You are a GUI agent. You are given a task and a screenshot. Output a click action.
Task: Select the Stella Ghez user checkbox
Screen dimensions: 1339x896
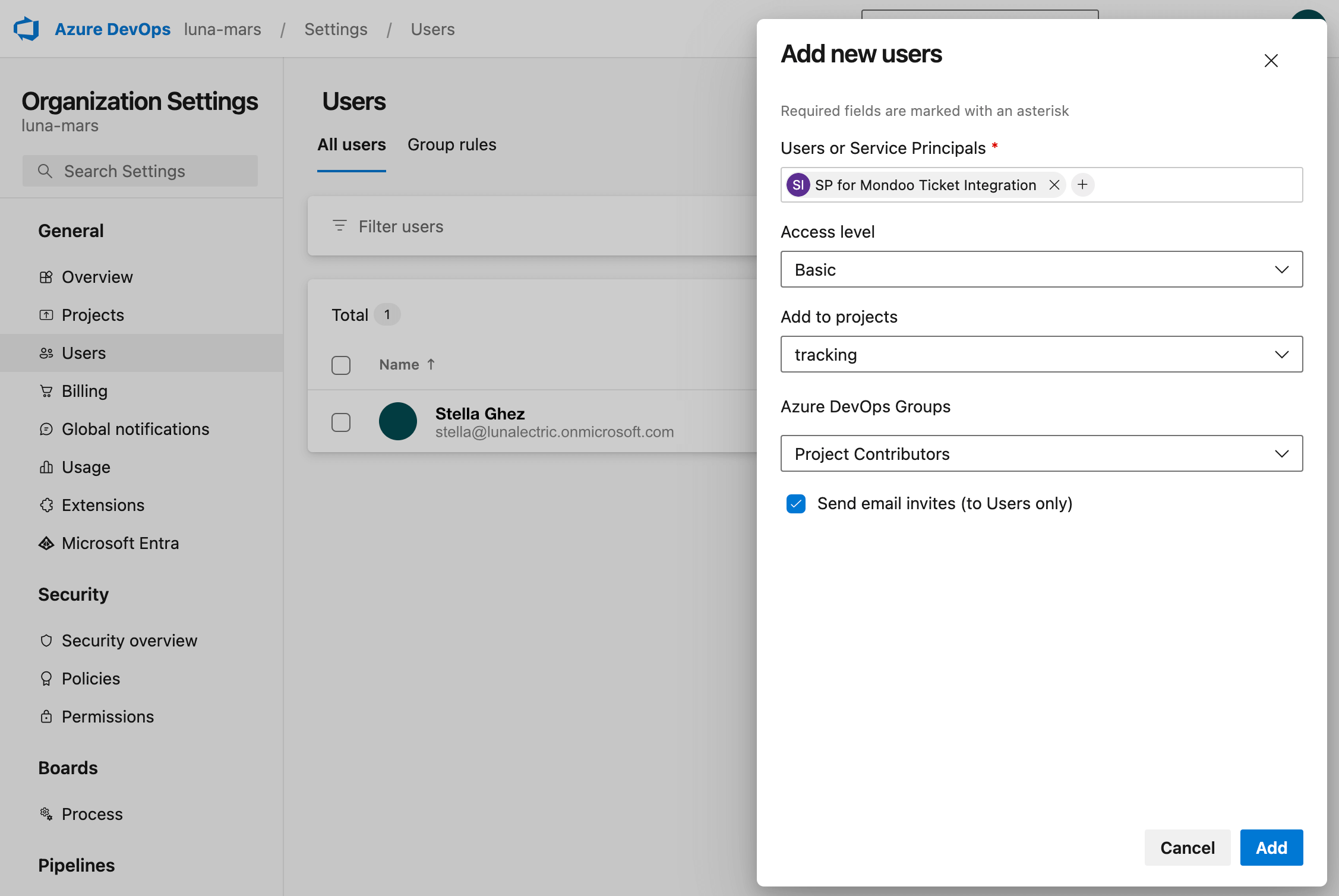pyautogui.click(x=341, y=420)
